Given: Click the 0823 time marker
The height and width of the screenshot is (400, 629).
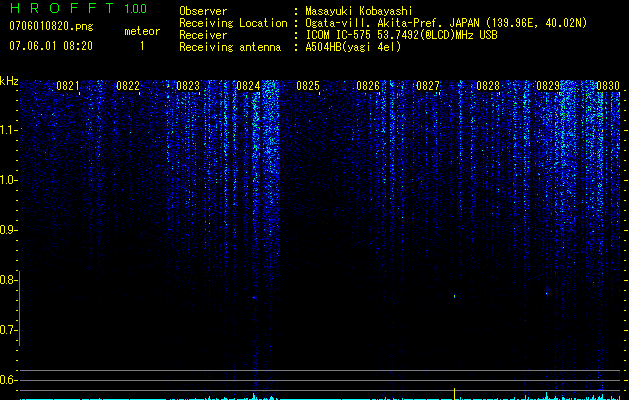Looking at the screenshot, I should pyautogui.click(x=188, y=86).
